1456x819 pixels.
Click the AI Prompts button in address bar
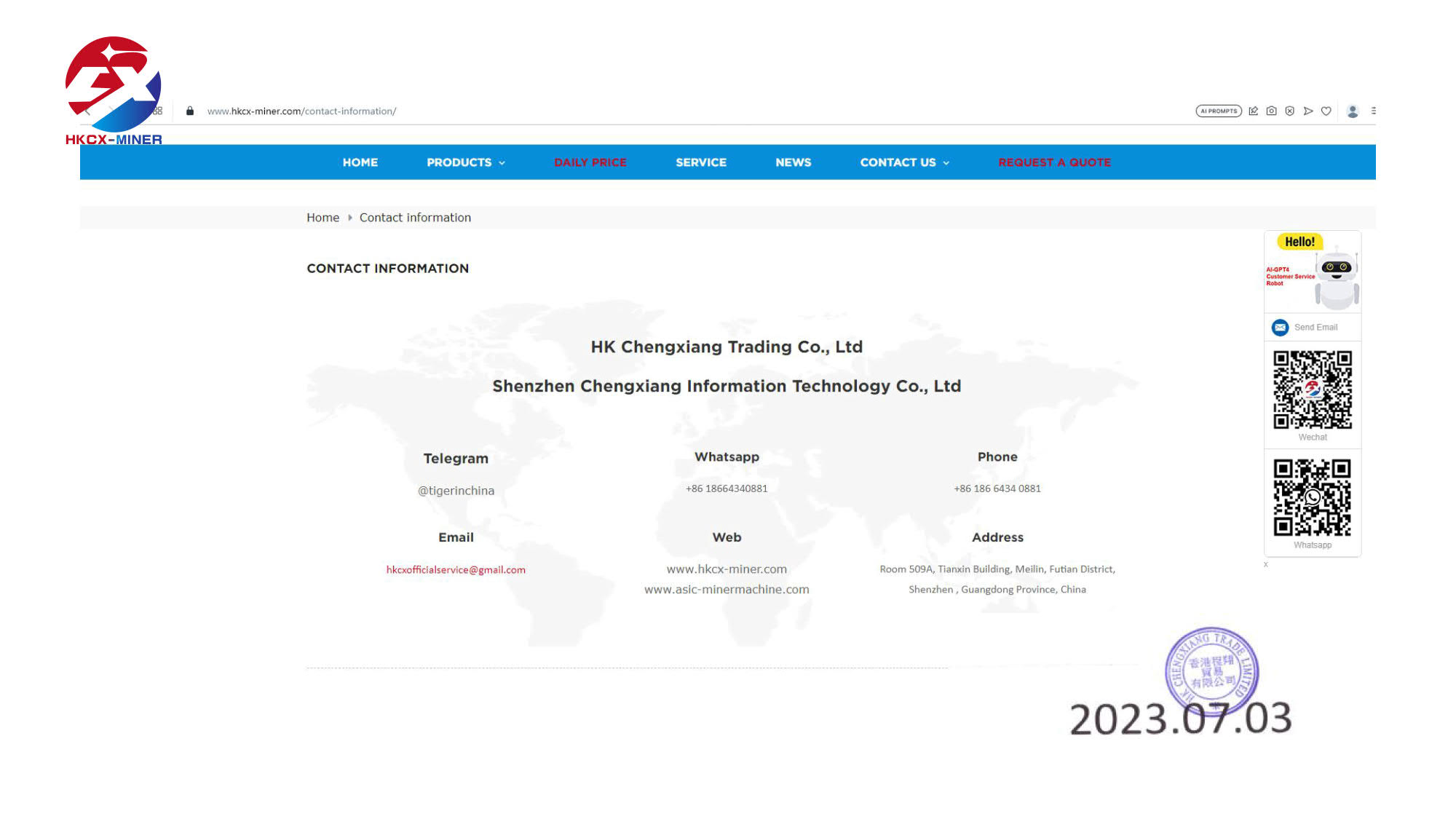tap(1218, 111)
